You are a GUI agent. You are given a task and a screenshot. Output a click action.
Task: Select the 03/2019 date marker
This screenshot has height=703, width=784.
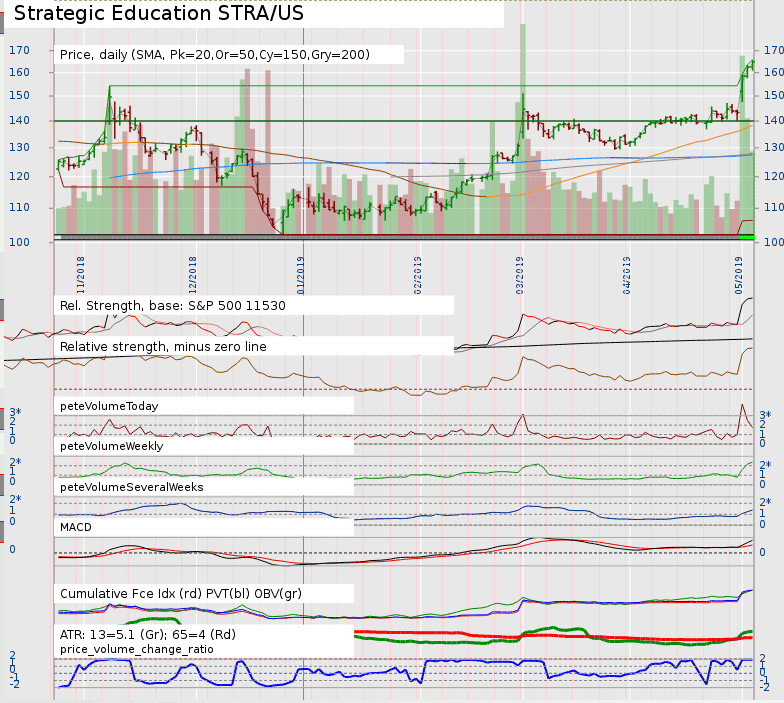520,275
